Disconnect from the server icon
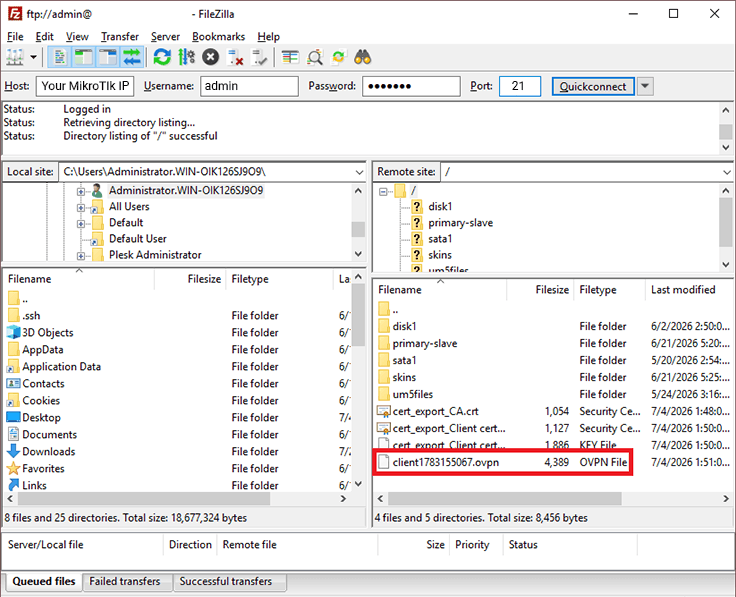Image resolution: width=736 pixels, height=597 pixels. point(235,58)
